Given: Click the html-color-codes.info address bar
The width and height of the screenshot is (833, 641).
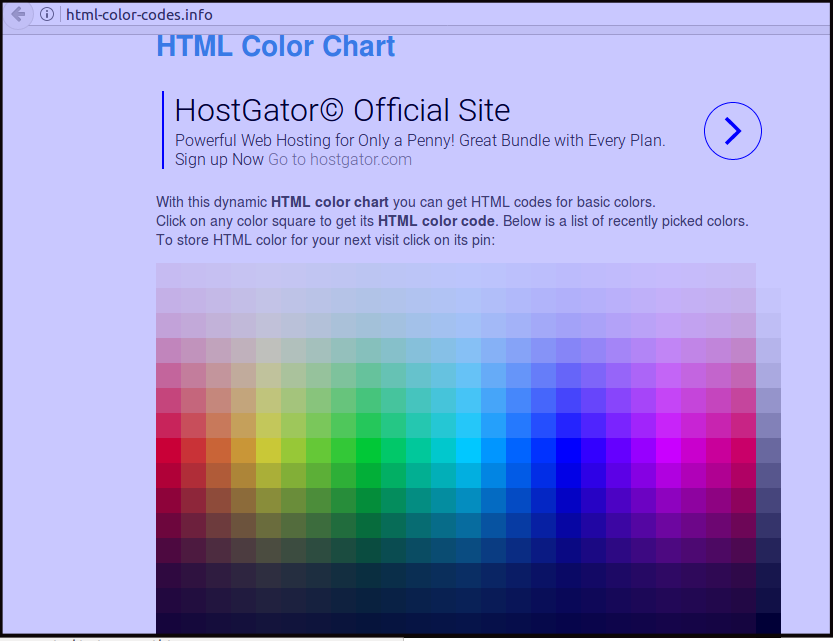Looking at the screenshot, I should pyautogui.click(x=139, y=15).
